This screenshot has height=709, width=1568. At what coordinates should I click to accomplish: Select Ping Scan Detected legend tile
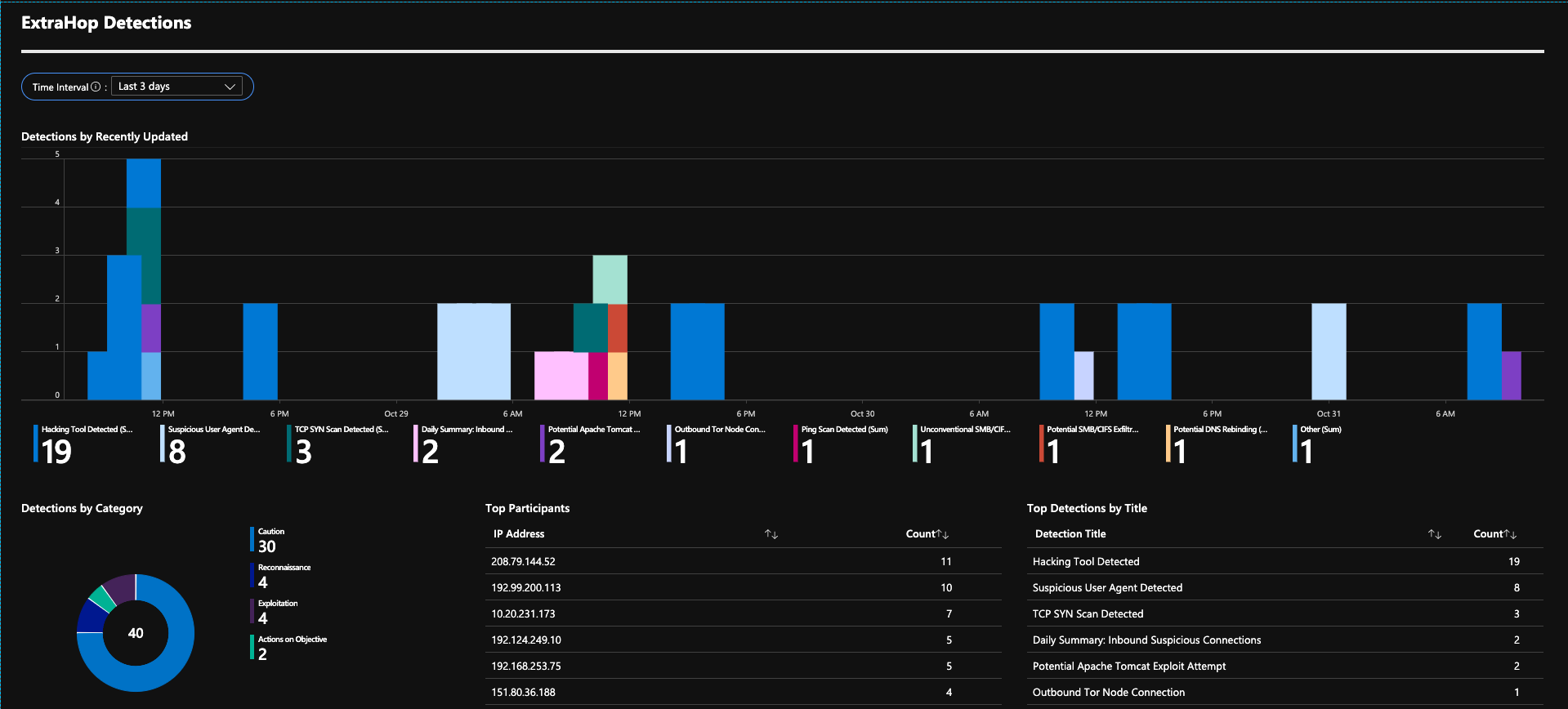point(842,444)
